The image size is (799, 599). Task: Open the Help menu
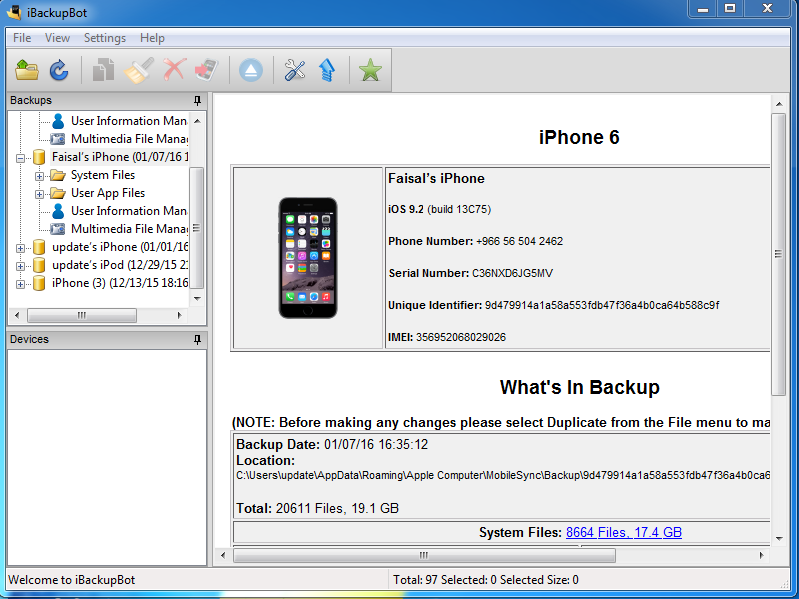(x=152, y=38)
